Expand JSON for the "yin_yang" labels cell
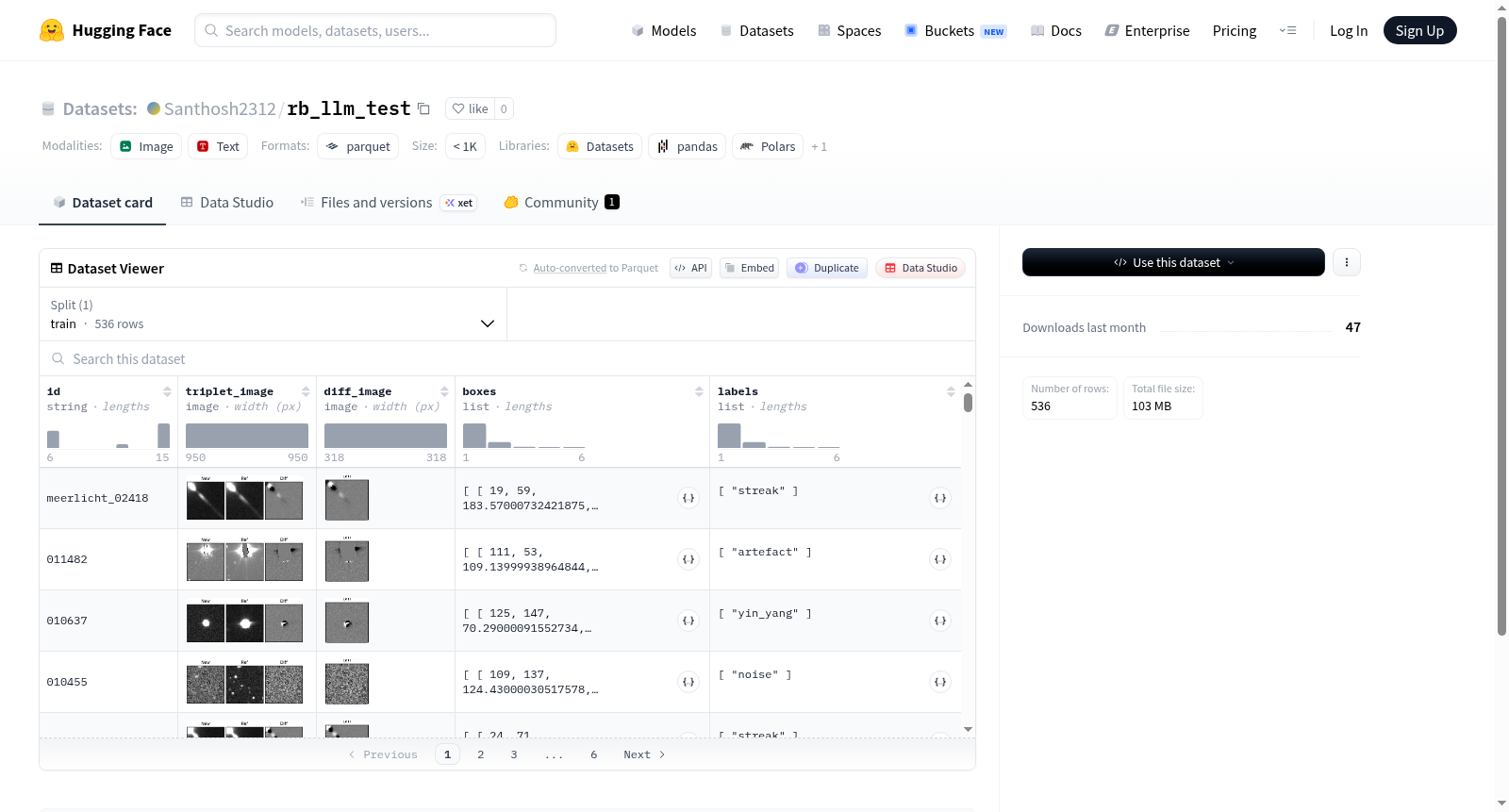1509x812 pixels. pyautogui.click(x=940, y=621)
